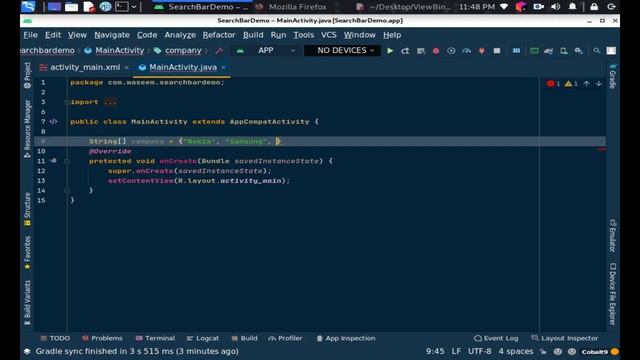Click the Attach Debugger heart-shaped icon
Screen dimensions: 640x360
pos(482,51)
